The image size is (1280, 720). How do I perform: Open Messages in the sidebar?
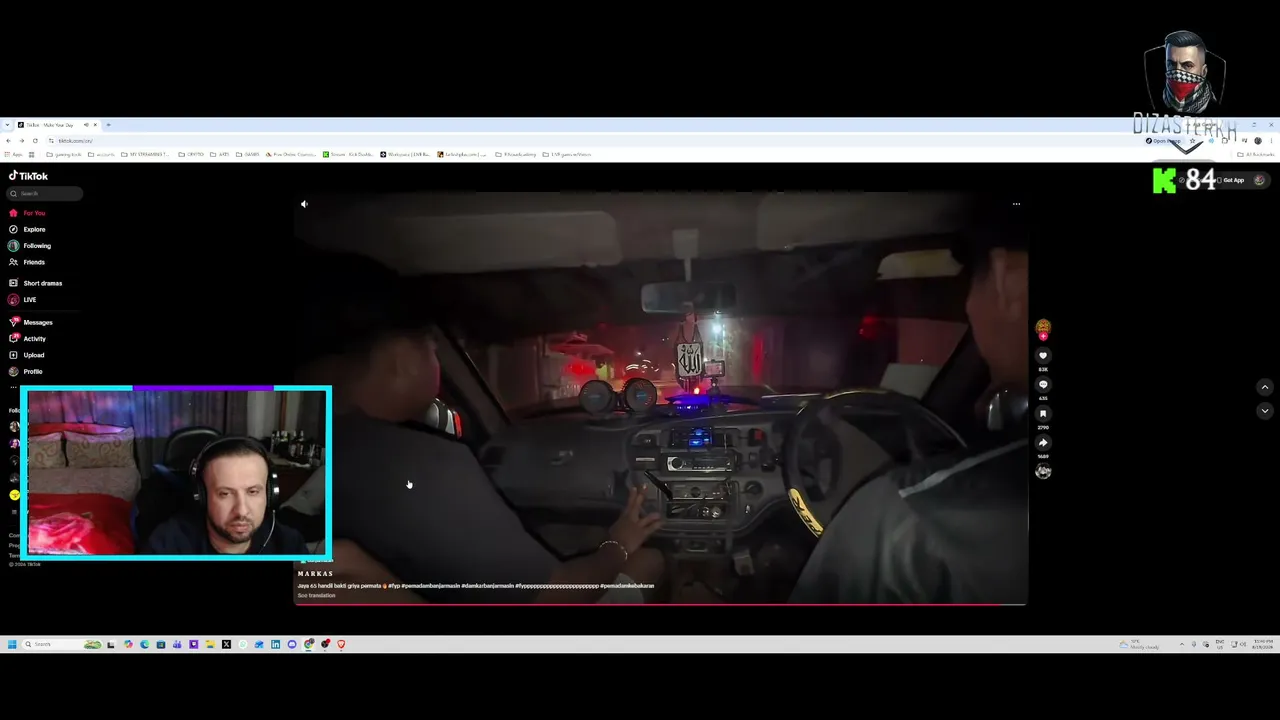(31, 322)
